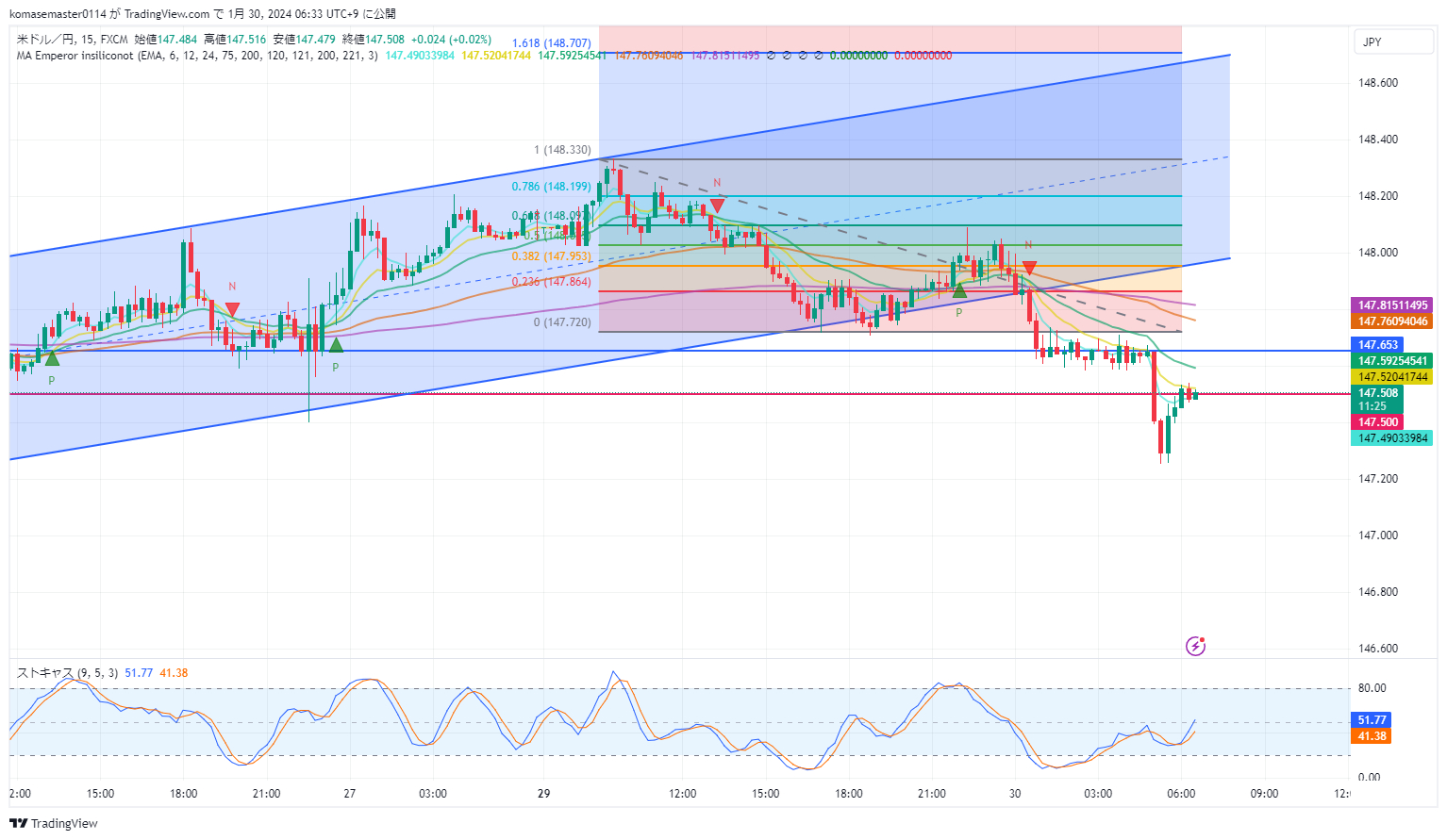Click the 27 date label on time axis
The image size is (1447, 840).
[x=350, y=794]
